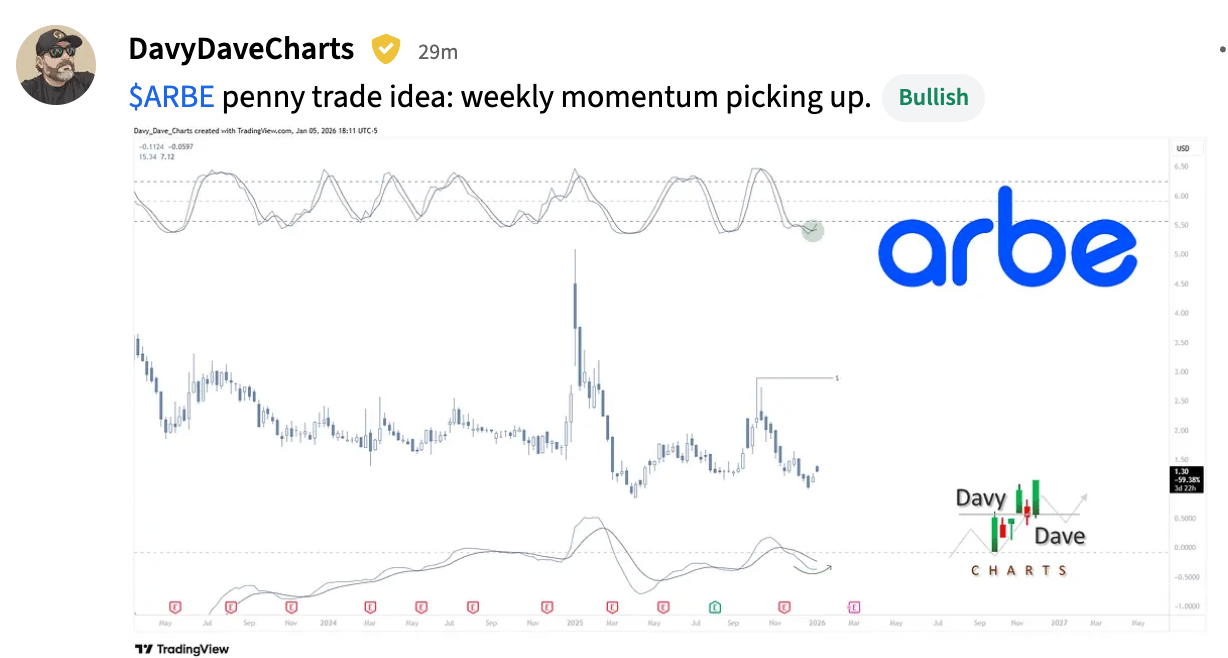The height and width of the screenshot is (658, 1228).
Task: Click the TradingView logo below chart
Action: tap(182, 649)
